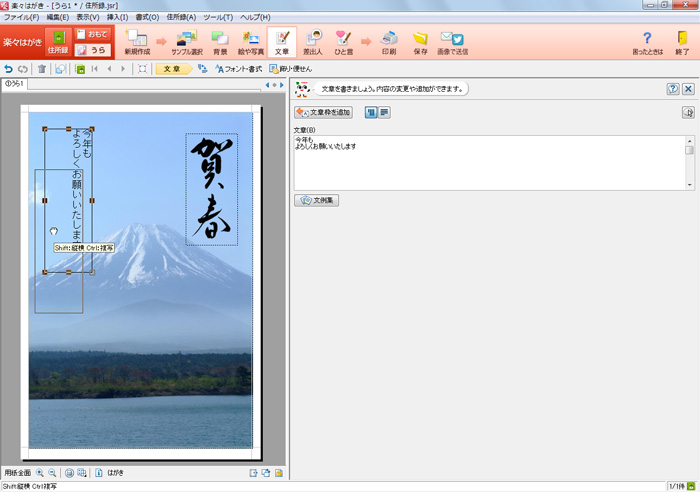Open 画像で送信 send as image
The image size is (700, 492).
click(x=452, y=42)
